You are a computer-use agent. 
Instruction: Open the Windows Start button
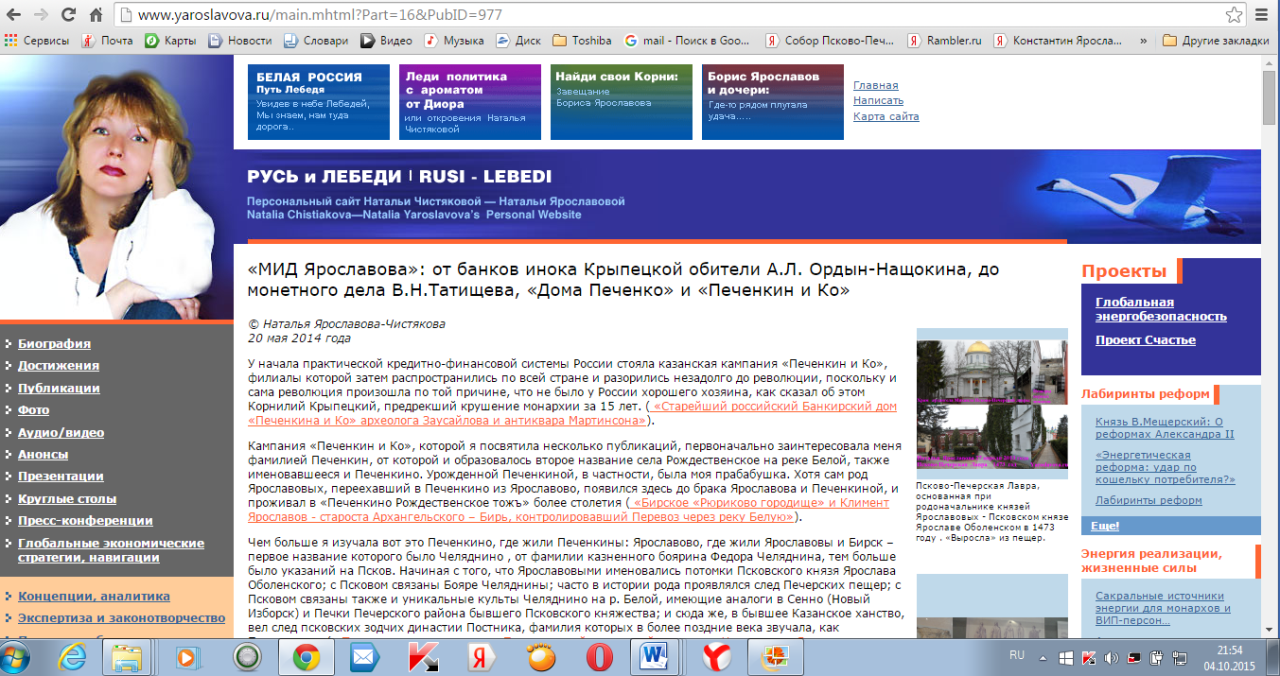click(x=16, y=657)
